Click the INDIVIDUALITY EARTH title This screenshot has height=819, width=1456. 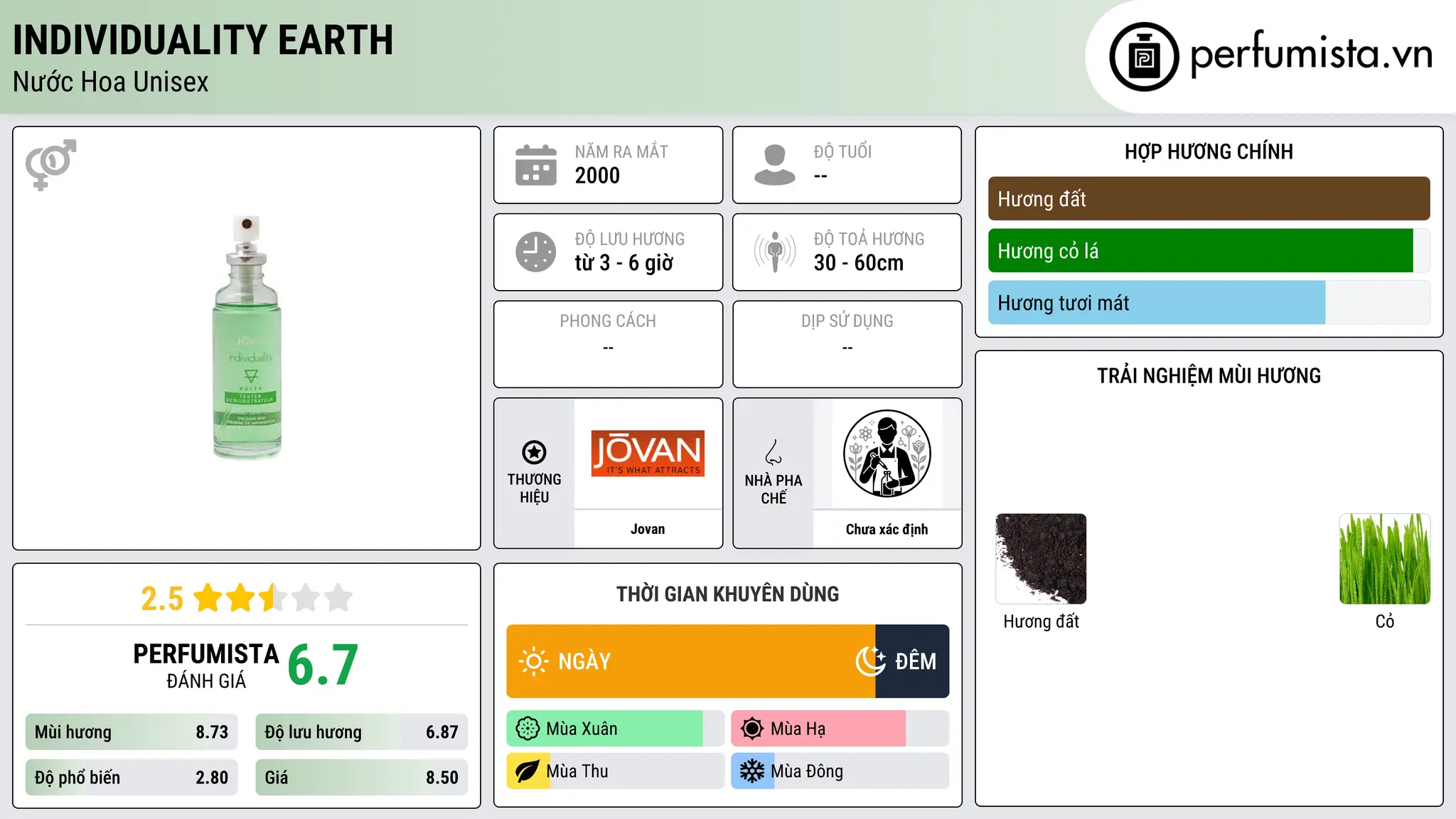point(203,40)
